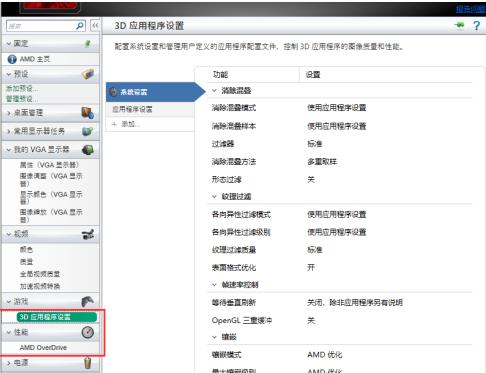Collapse the 游戏 section
Image resolution: width=486 pixels, height=373 pixels.
pyautogui.click(x=9, y=302)
